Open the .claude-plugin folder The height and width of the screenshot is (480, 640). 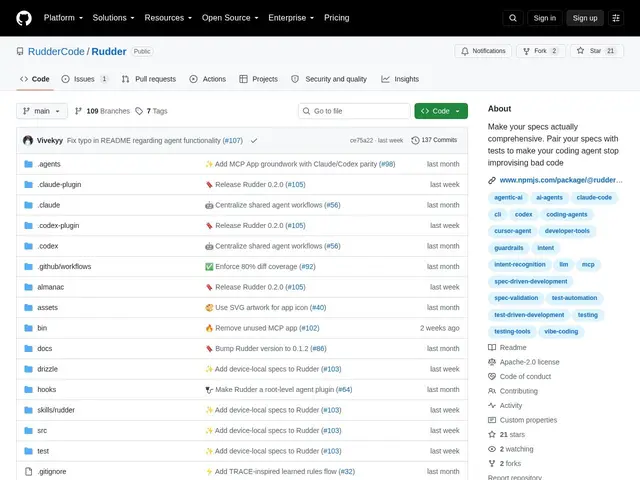click(59, 184)
